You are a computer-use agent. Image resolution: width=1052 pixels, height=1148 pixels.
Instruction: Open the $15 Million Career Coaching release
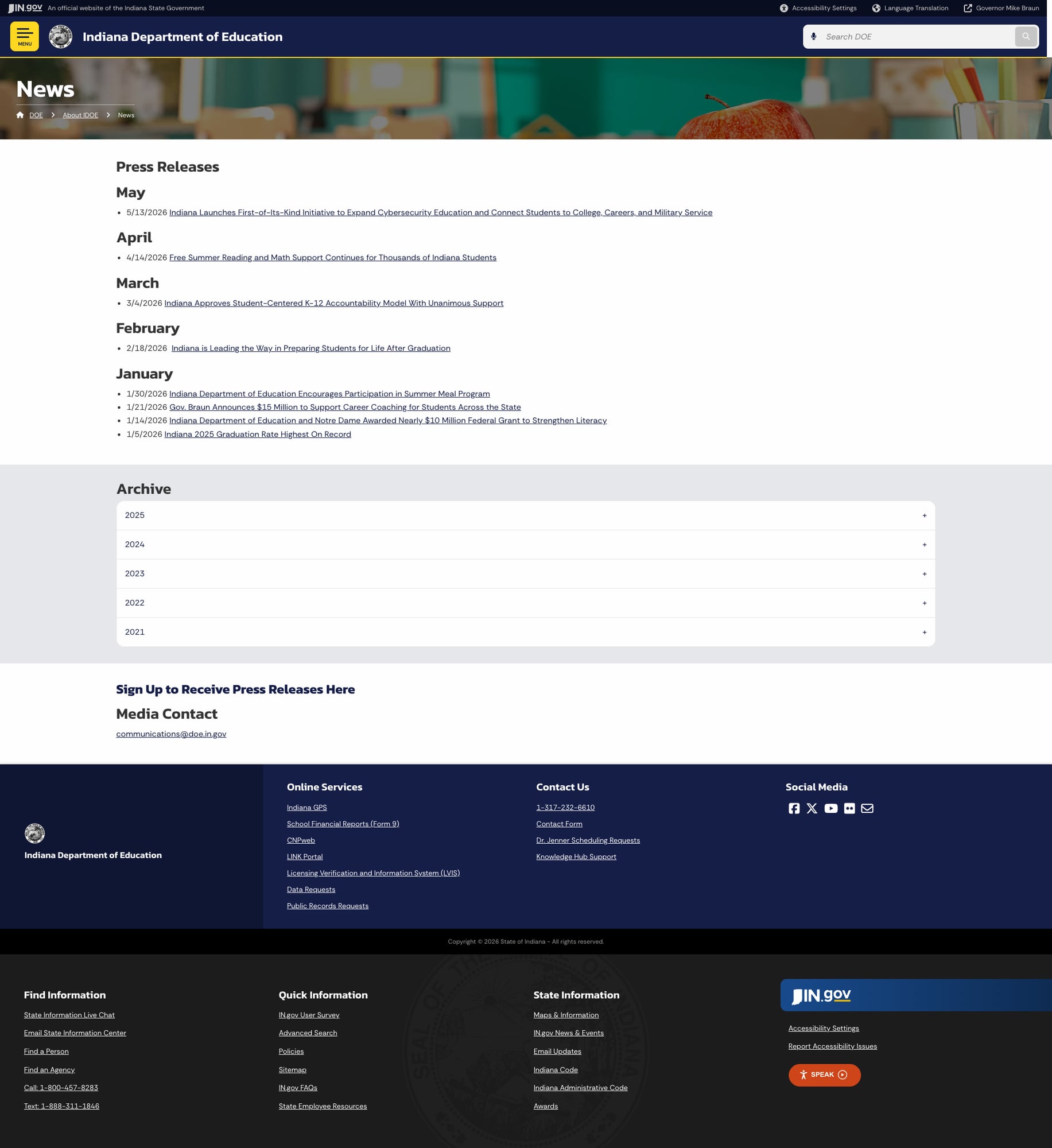coord(345,407)
